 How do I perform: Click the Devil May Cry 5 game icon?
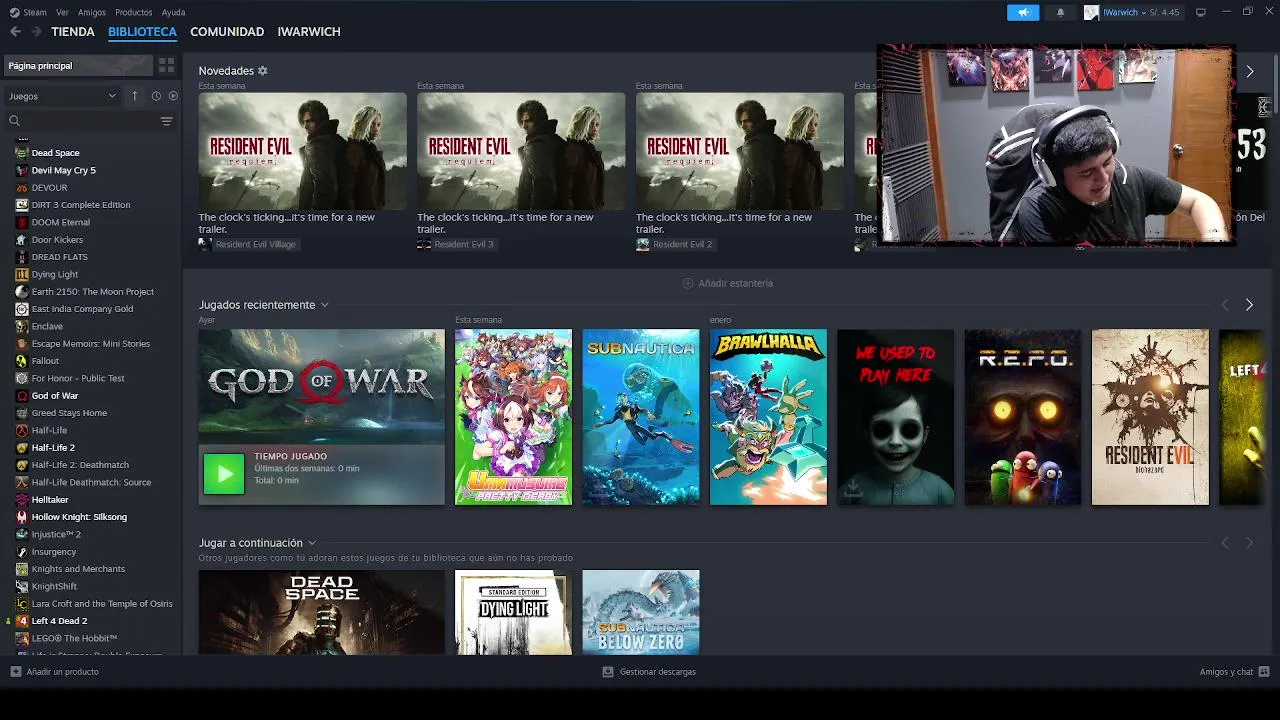[22, 170]
